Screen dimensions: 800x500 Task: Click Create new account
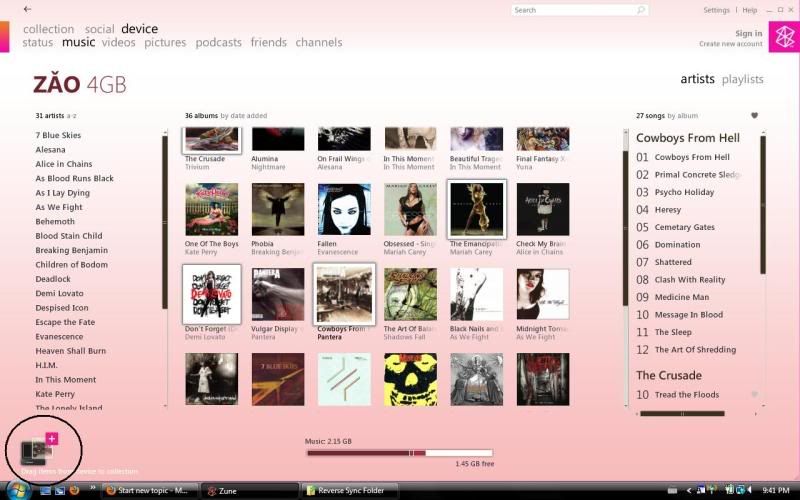(x=731, y=44)
